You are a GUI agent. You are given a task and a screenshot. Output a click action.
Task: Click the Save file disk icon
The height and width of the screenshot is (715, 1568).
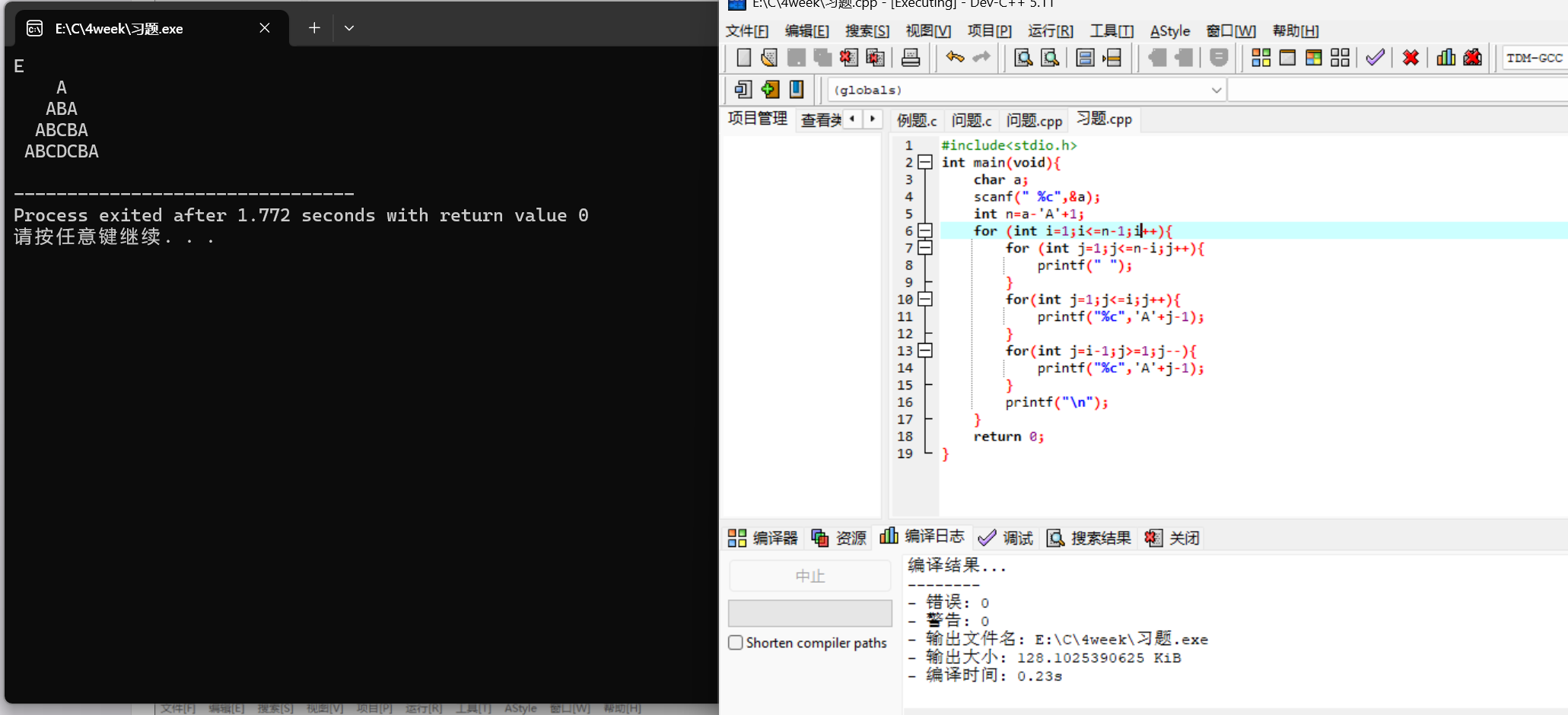point(797,58)
